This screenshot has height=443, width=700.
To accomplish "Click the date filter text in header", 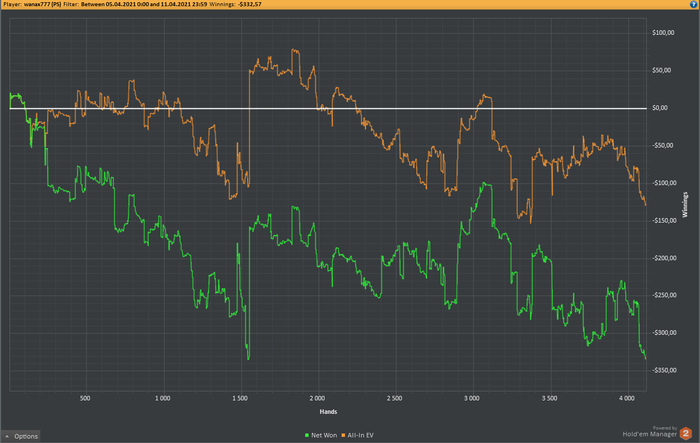I will 144,4.
